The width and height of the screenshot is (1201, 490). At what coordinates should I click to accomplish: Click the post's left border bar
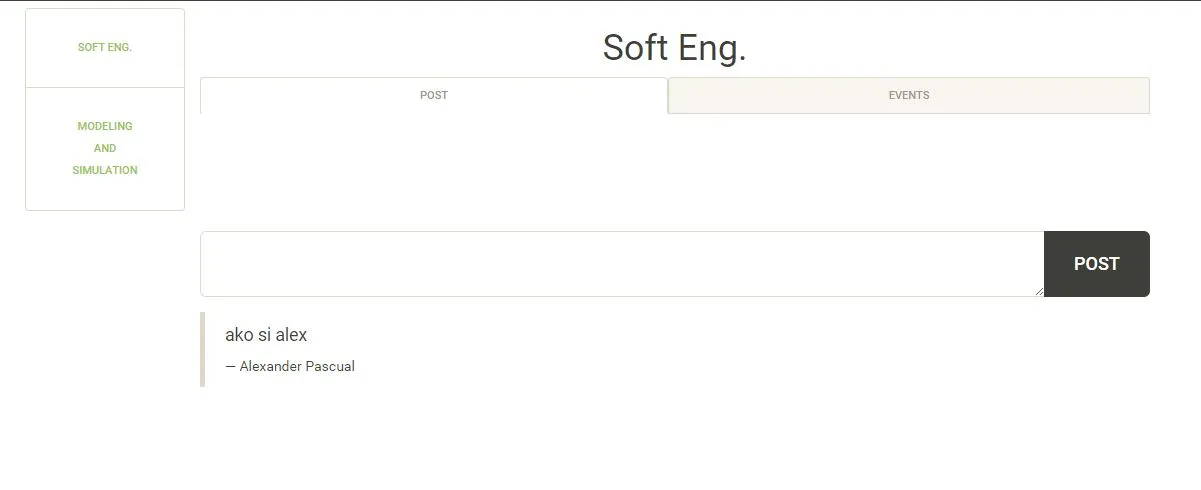click(202, 349)
